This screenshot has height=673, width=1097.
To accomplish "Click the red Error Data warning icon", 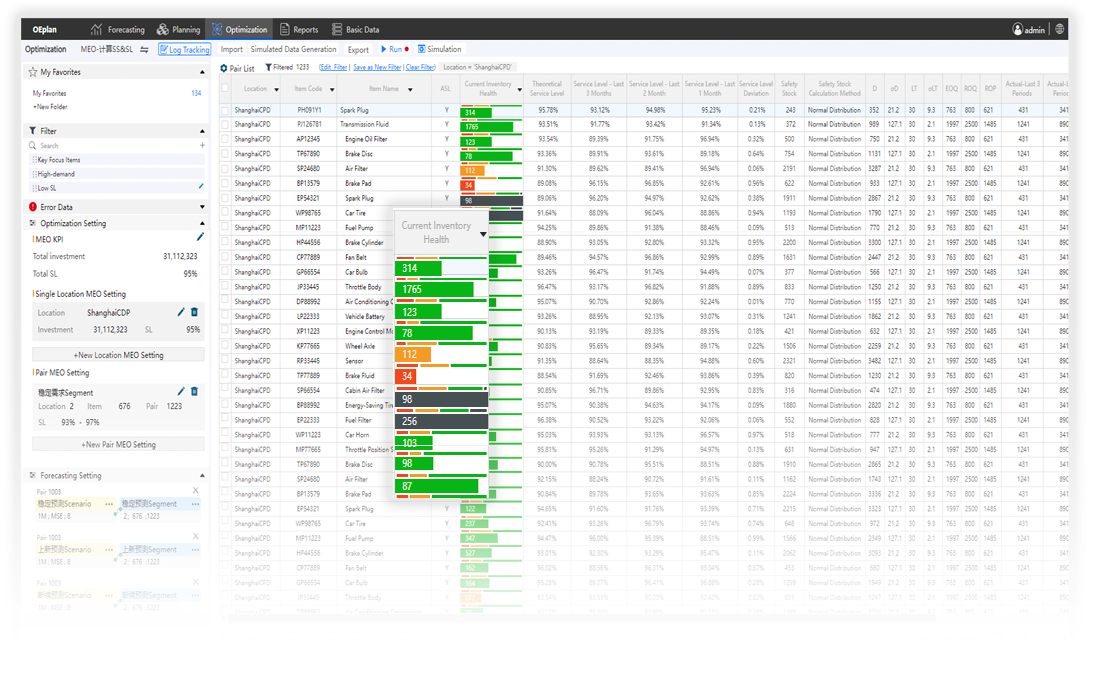I will click(32, 207).
